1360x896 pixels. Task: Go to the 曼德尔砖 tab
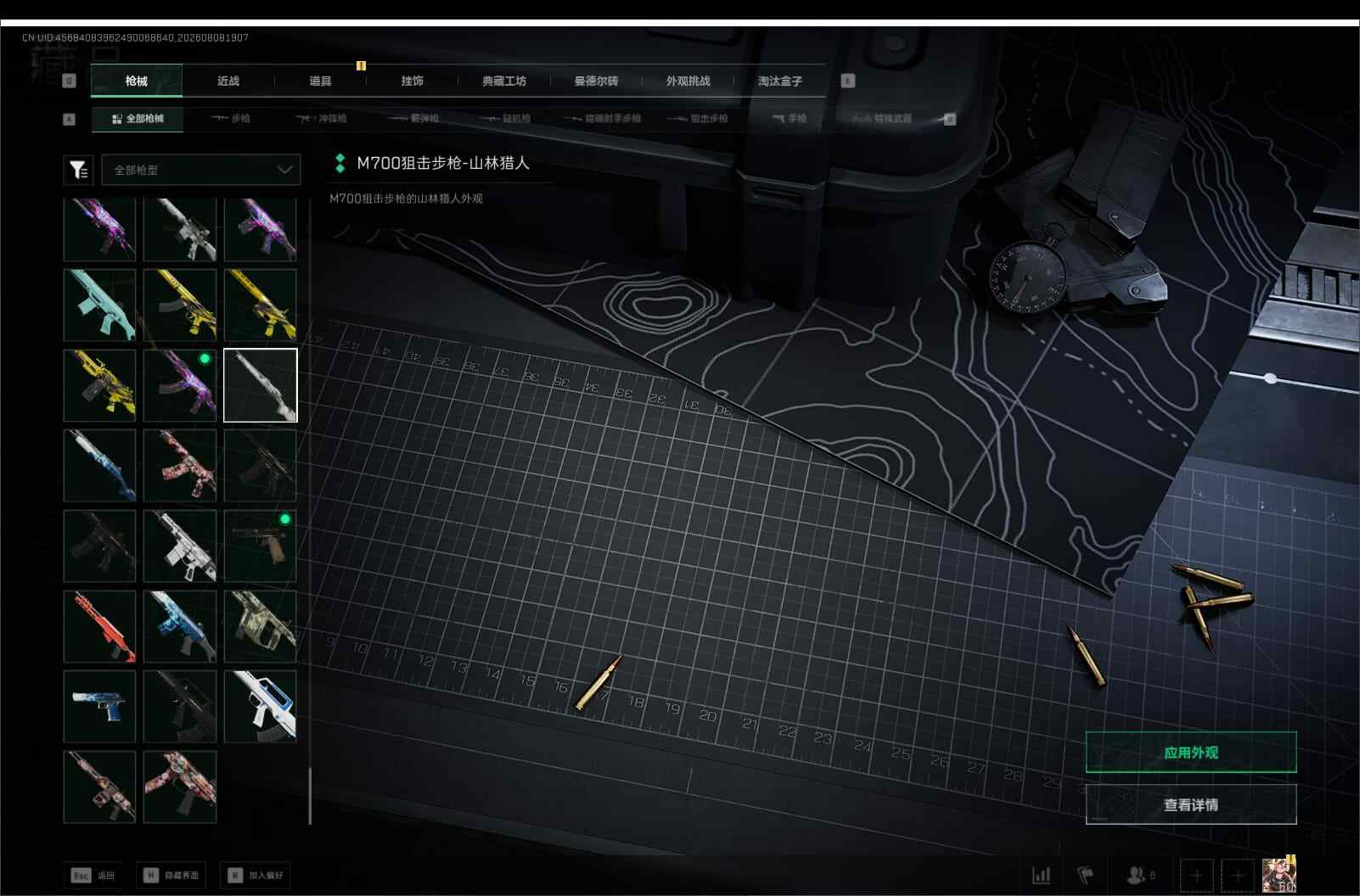[596, 81]
